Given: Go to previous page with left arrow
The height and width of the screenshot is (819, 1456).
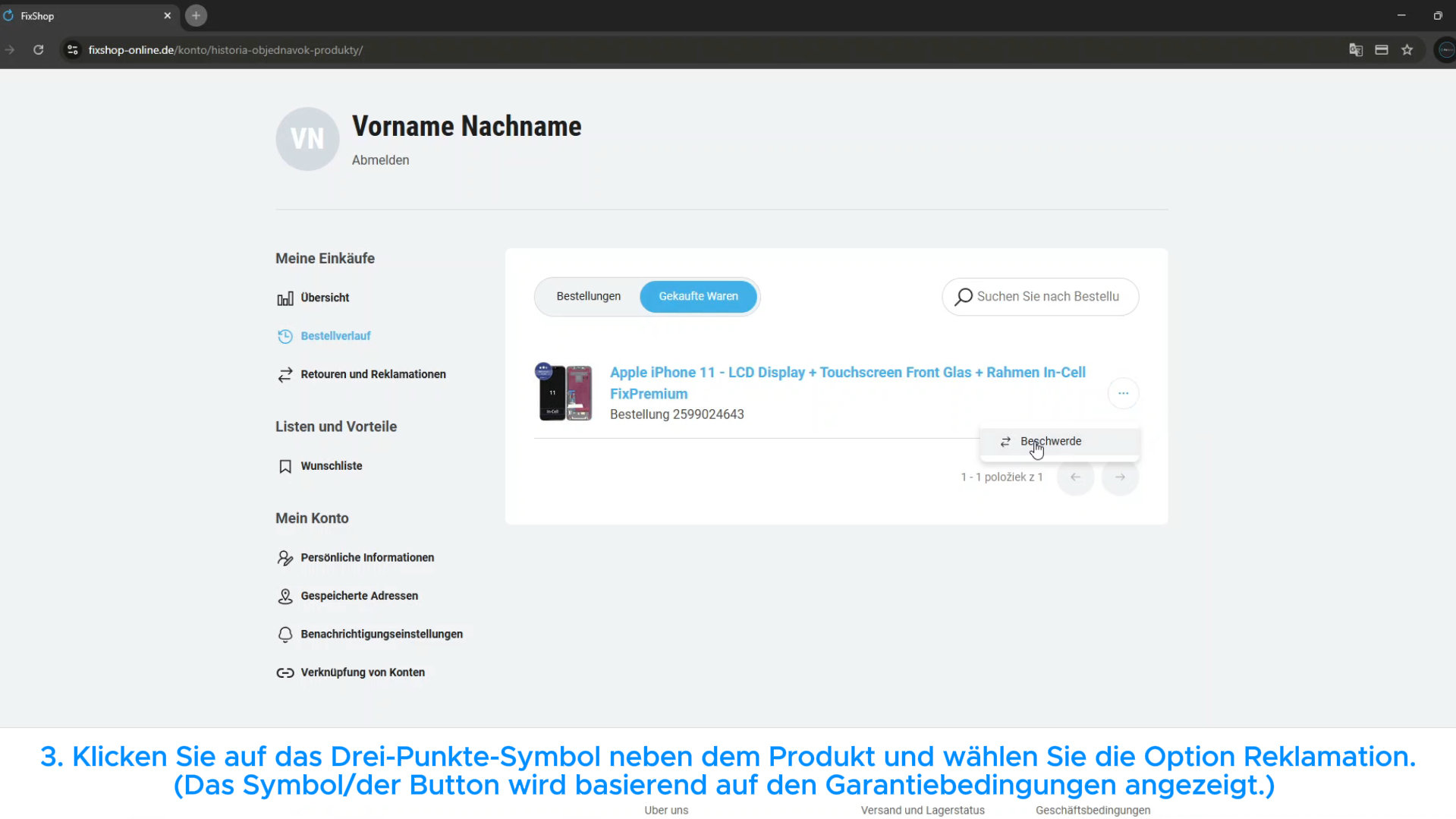Looking at the screenshot, I should click(x=1075, y=477).
